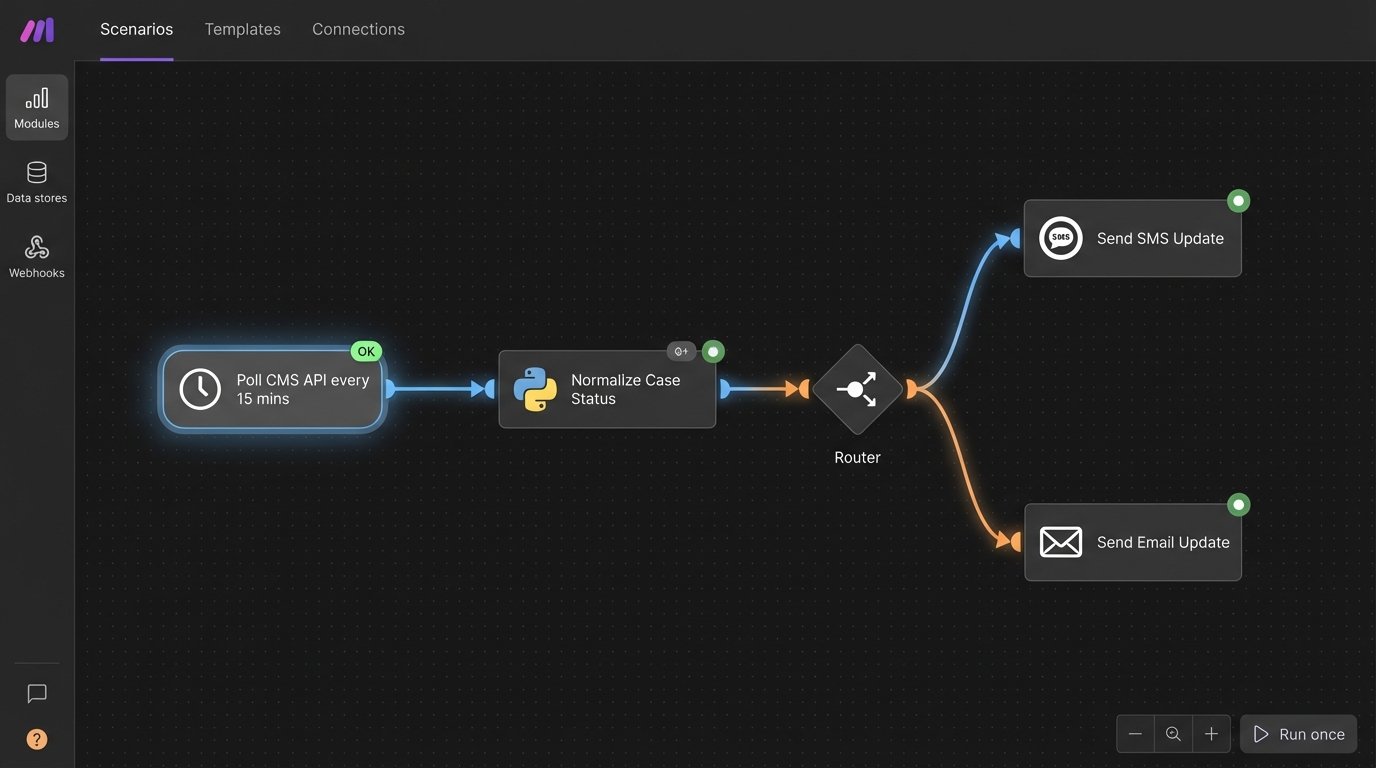Screen dimensions: 1376x768
Task: Click the green badge on Normalize Case Status
Action: click(x=712, y=351)
